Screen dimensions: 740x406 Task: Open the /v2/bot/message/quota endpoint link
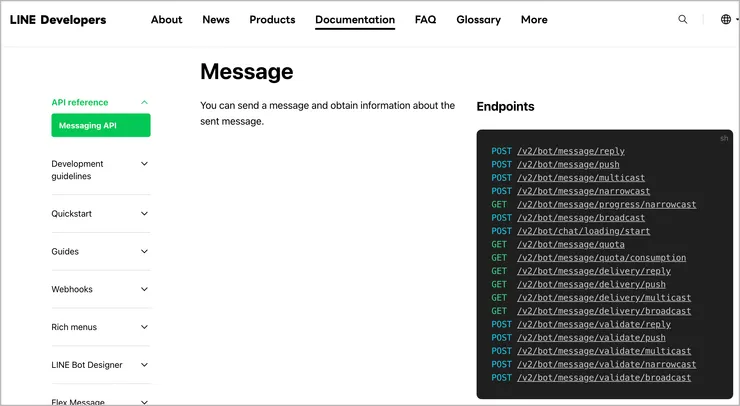click(571, 244)
